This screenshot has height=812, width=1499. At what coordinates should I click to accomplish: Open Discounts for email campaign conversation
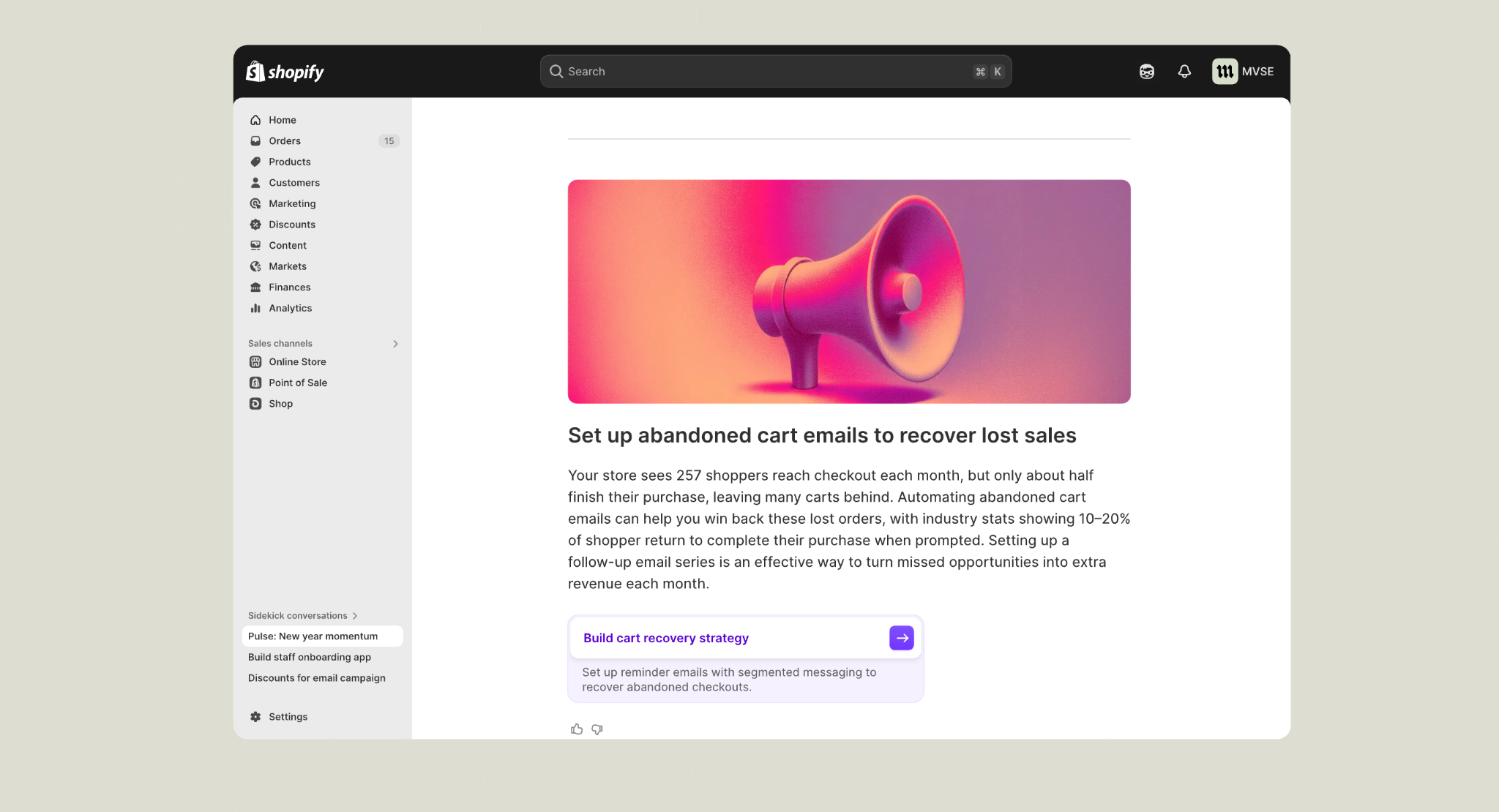[x=316, y=678]
